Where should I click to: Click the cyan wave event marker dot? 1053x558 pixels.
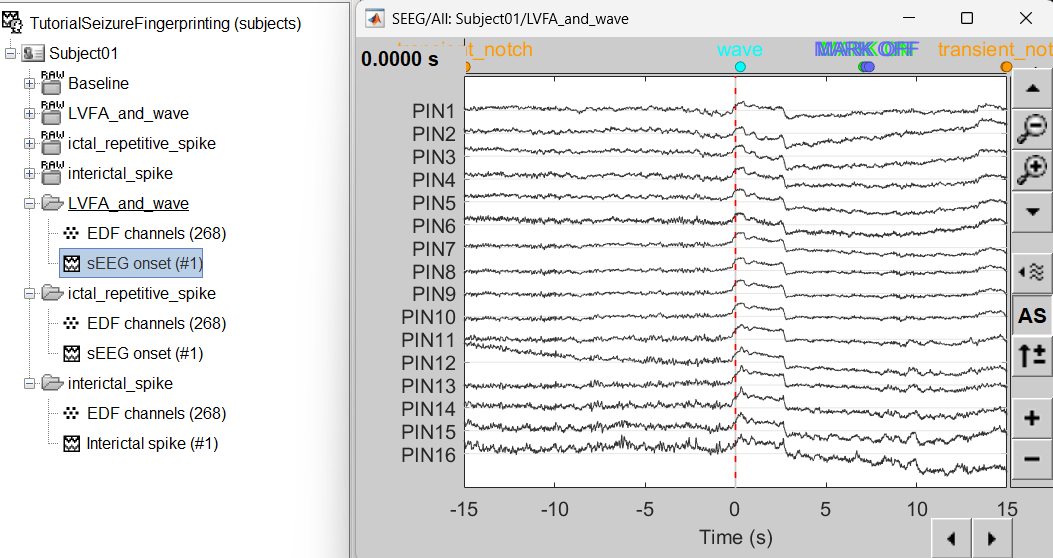[x=740, y=67]
